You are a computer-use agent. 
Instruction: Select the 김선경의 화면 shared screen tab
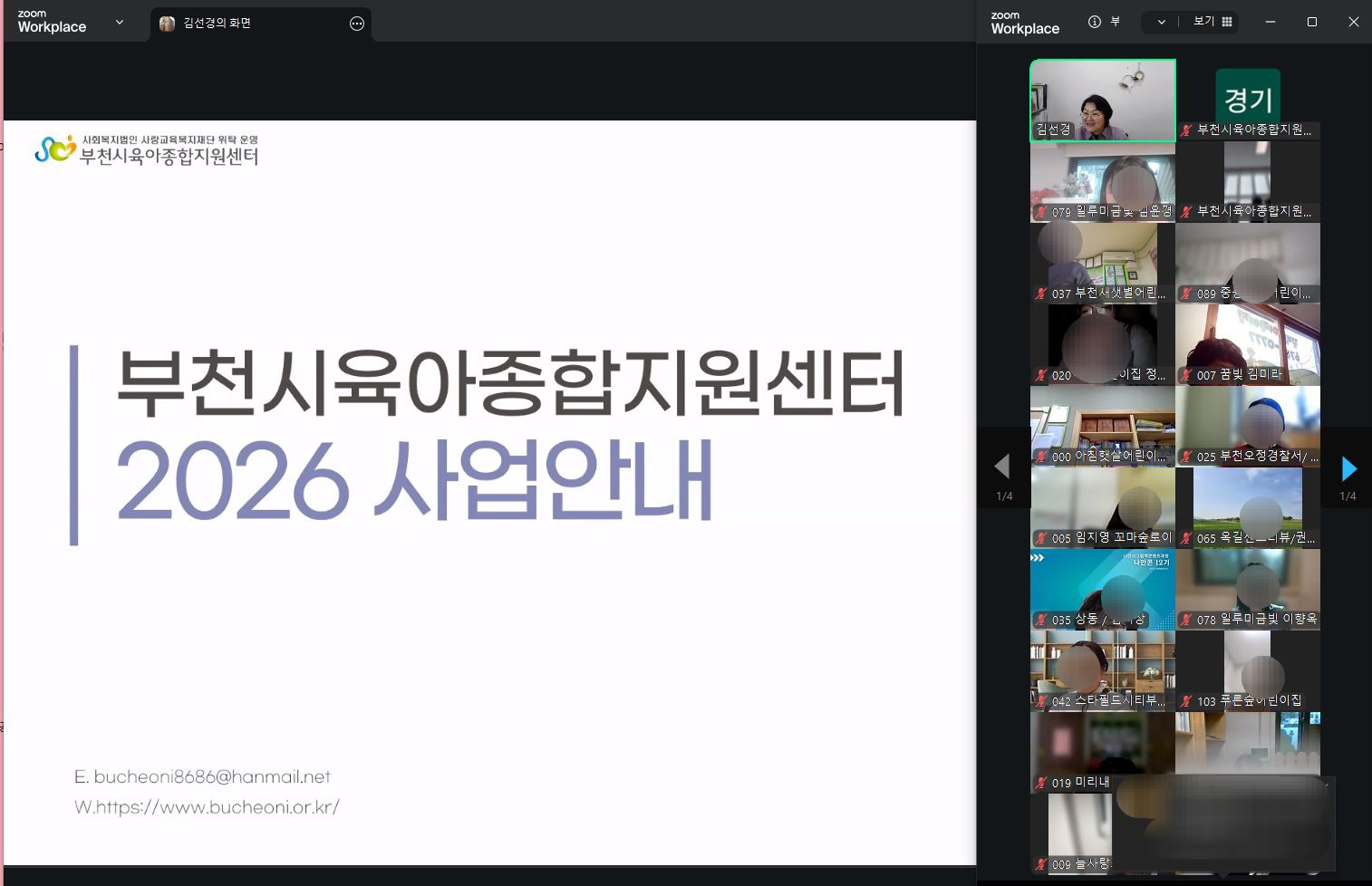217,24
